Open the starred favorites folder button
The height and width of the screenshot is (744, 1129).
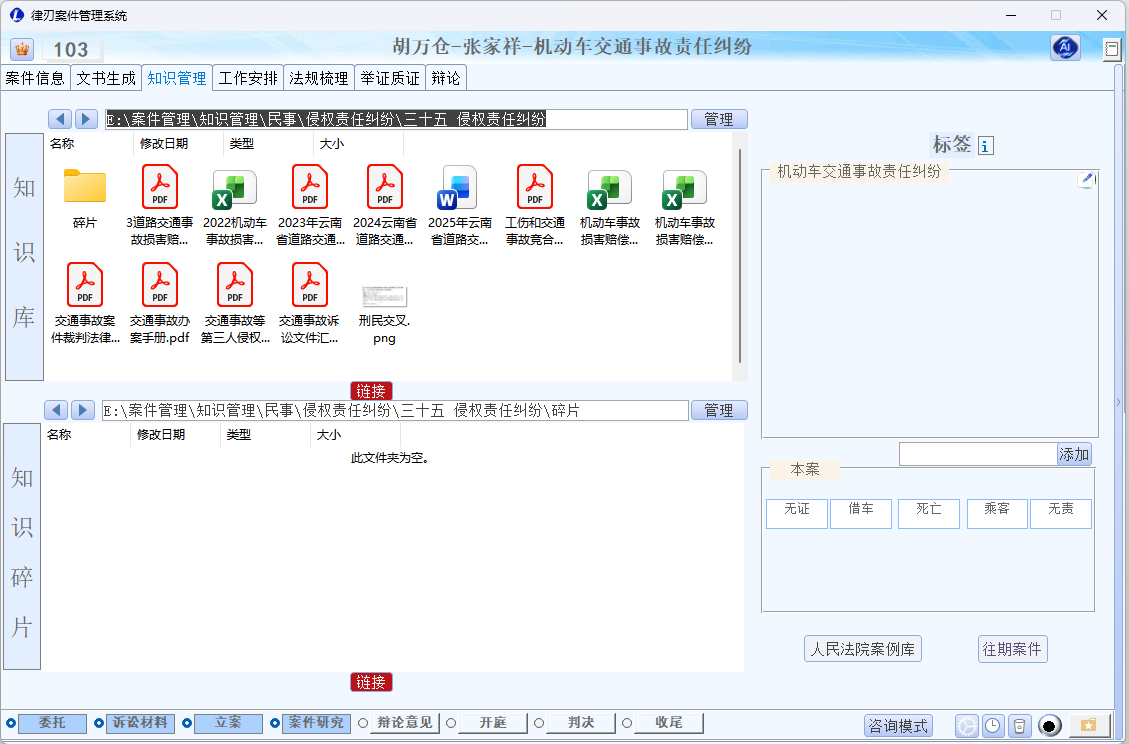1089,725
